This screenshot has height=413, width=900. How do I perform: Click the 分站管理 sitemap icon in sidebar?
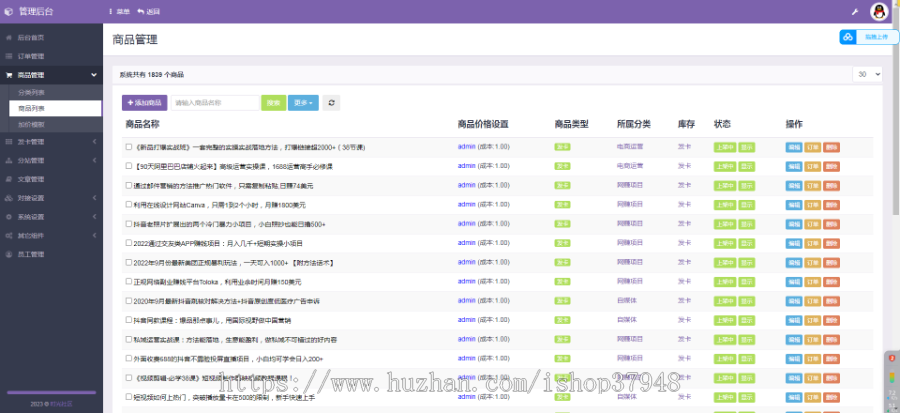pos(8,161)
